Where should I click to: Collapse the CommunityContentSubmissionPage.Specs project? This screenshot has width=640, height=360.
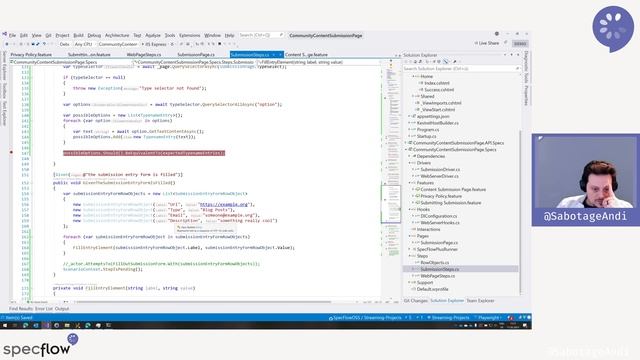(406, 149)
